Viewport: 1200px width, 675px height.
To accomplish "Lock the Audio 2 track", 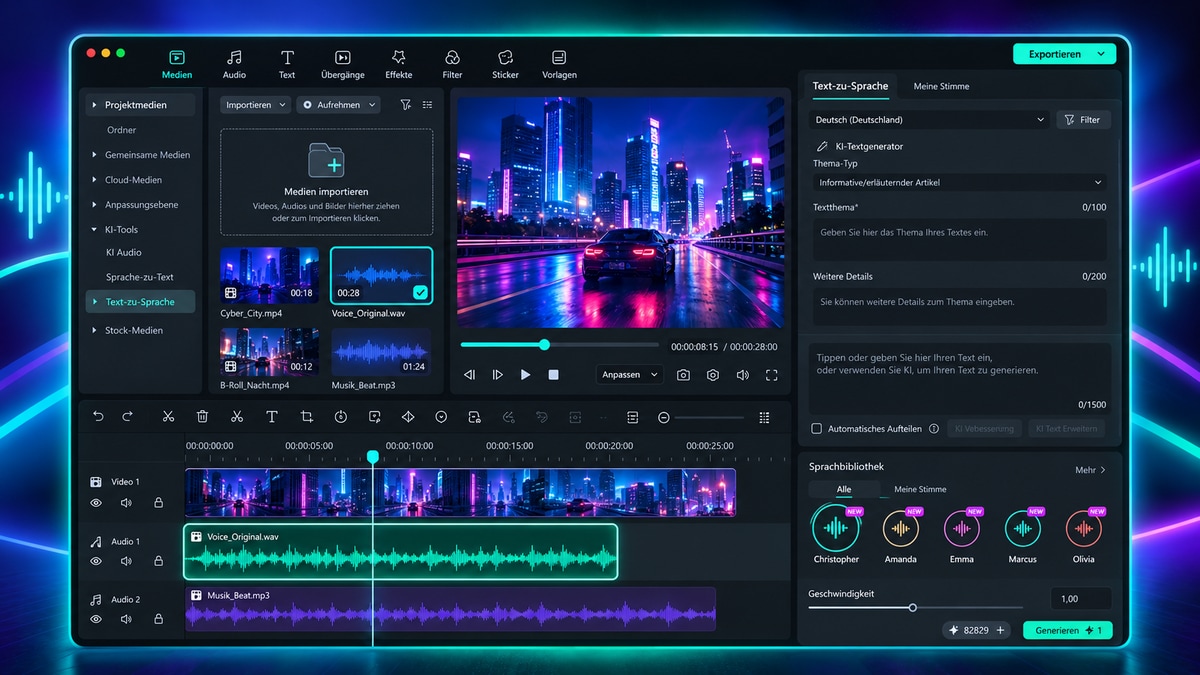I will tap(158, 619).
